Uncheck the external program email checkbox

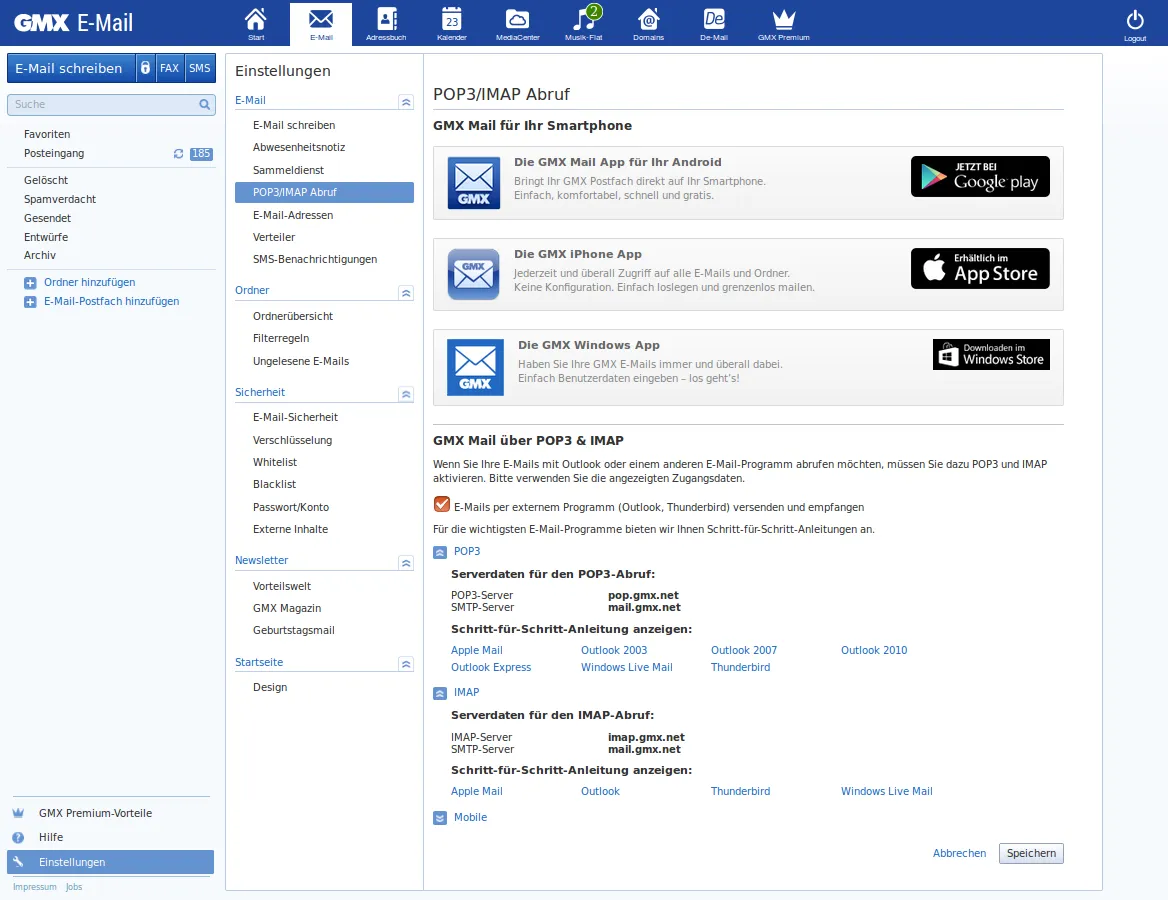[x=441, y=505]
